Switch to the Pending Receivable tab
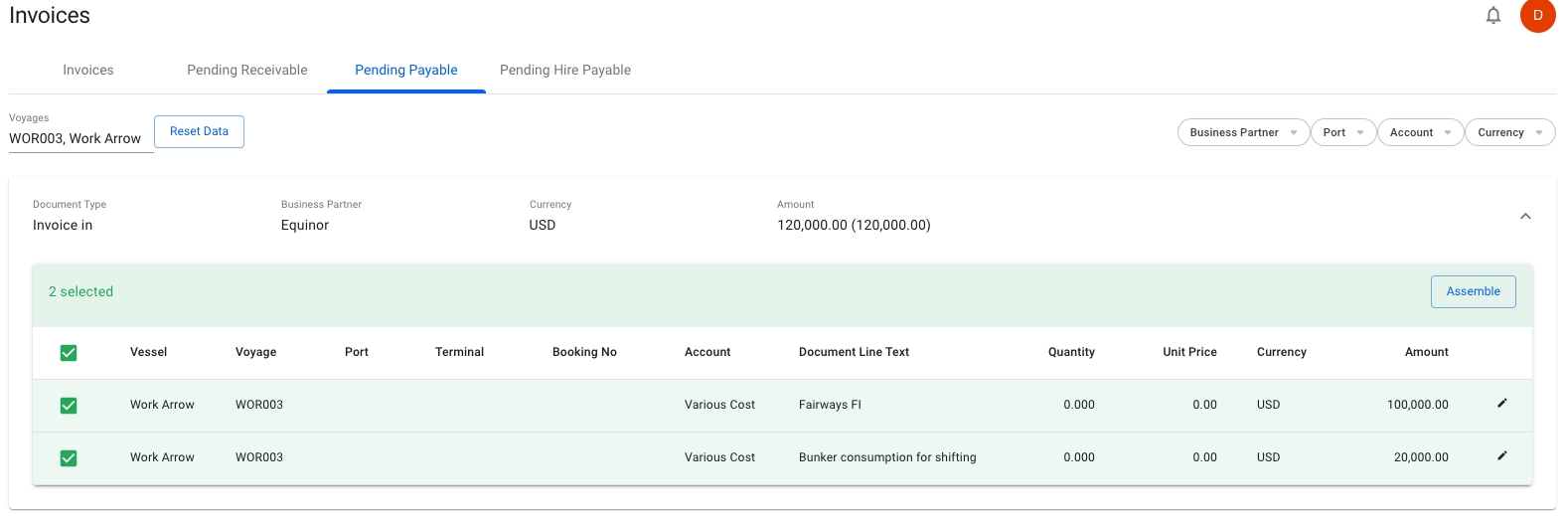Viewport: 1568px width, 526px height. point(247,71)
